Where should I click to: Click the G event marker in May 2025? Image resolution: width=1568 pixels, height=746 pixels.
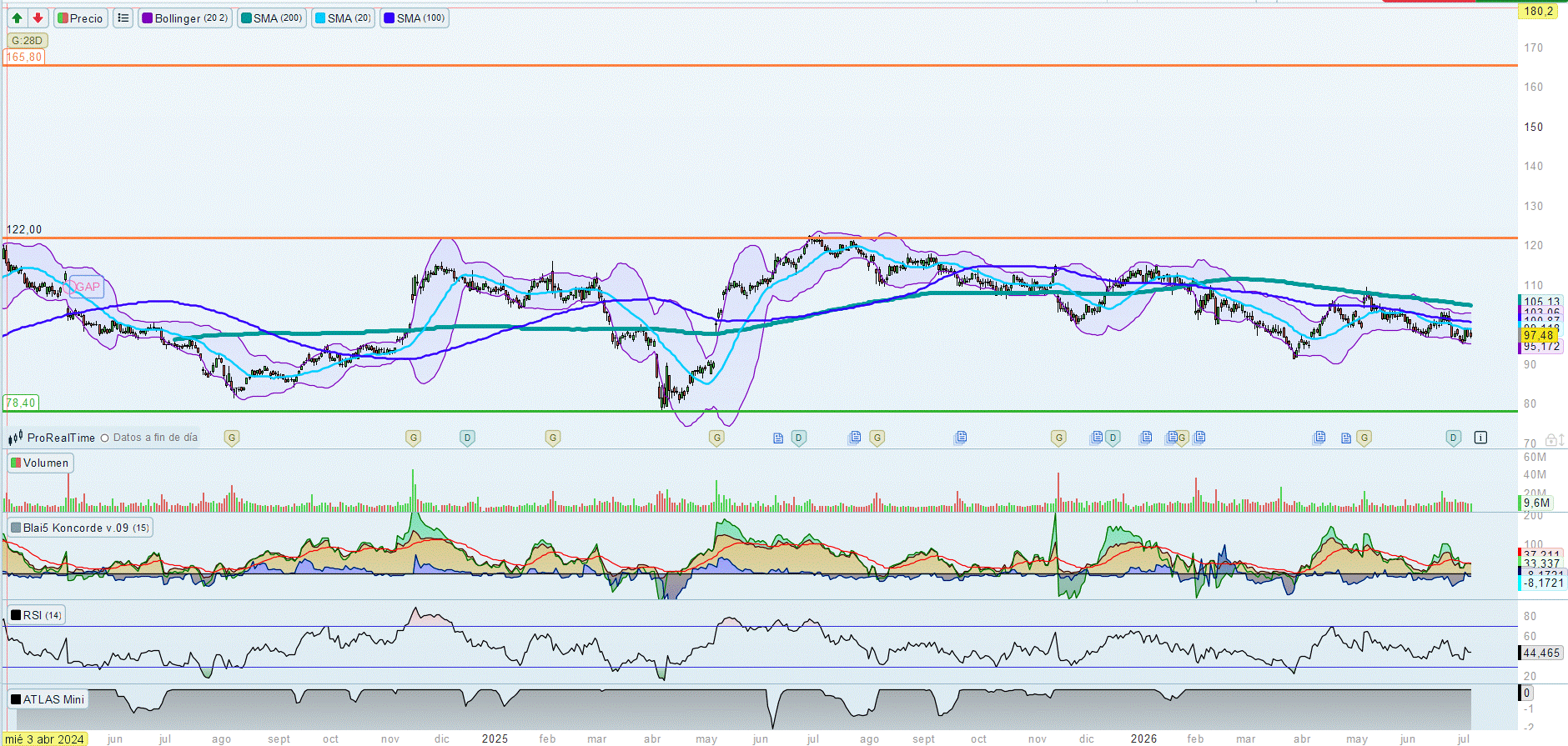pyautogui.click(x=716, y=438)
